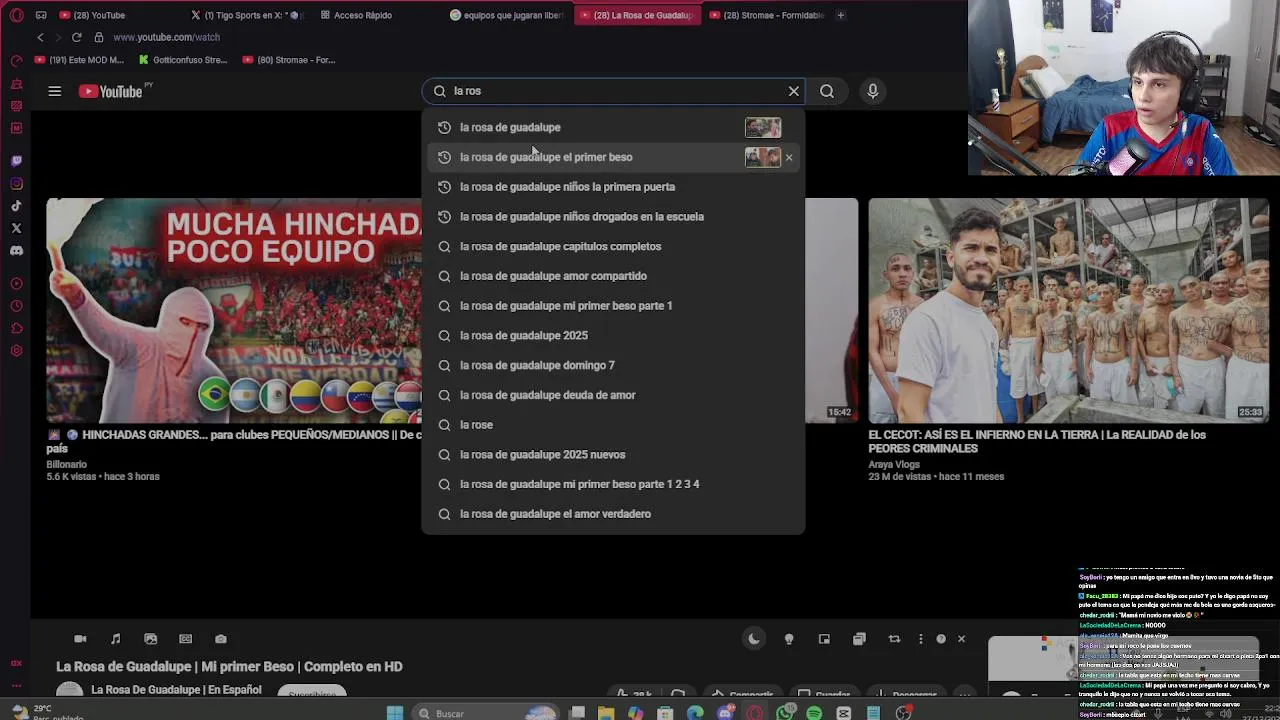Click the sidebar three-dots more button
The width and height of the screenshot is (1280, 720).
16,686
